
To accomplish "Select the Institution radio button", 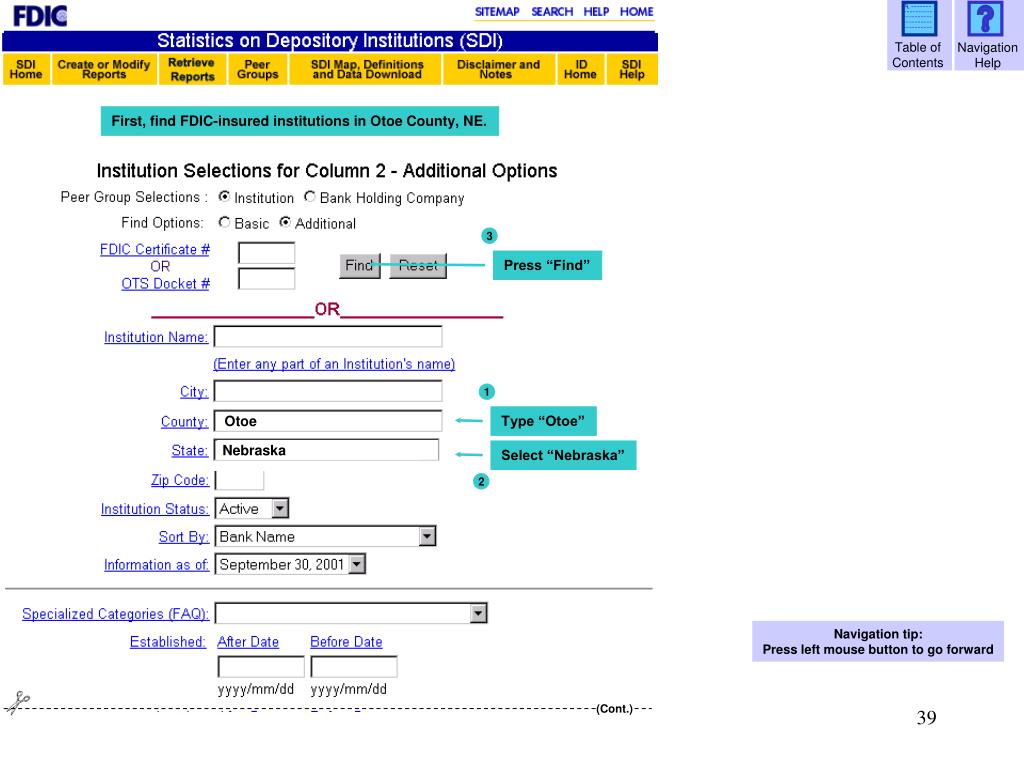I will [x=224, y=197].
